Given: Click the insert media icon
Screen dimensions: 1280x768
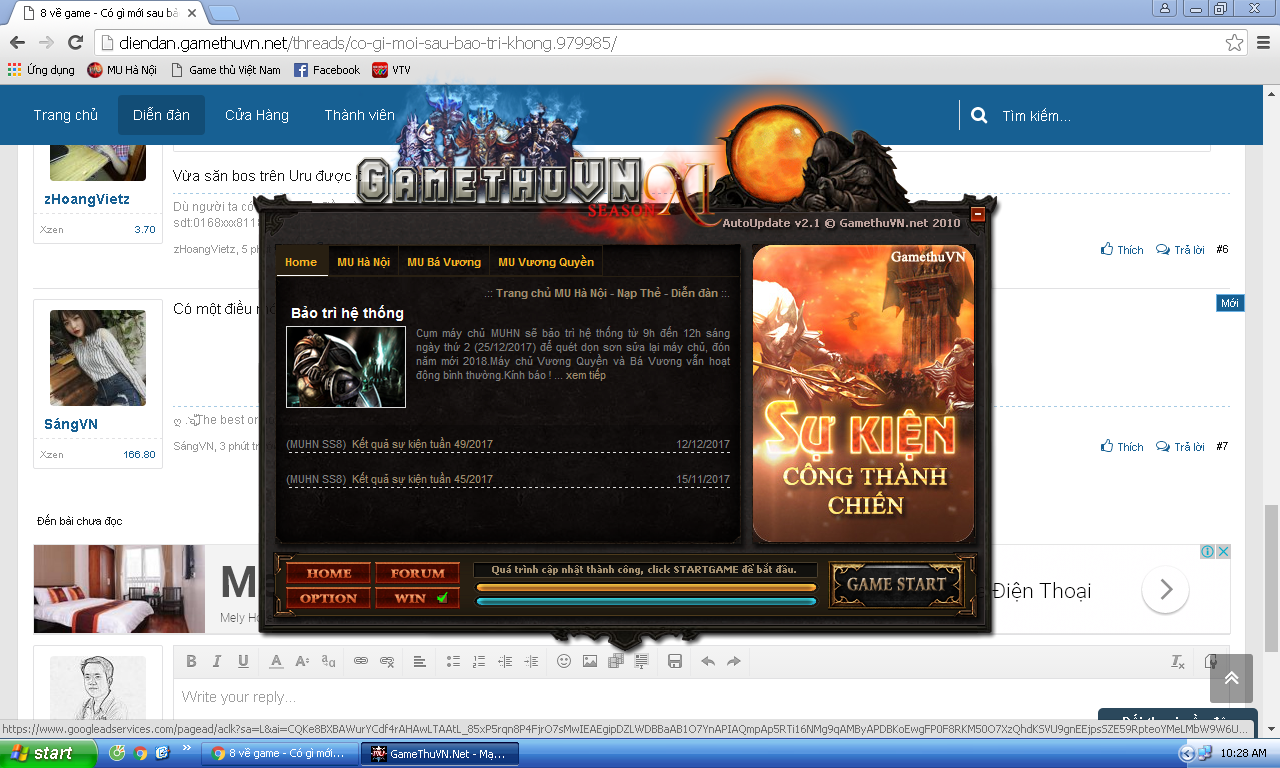Looking at the screenshot, I should 616,661.
